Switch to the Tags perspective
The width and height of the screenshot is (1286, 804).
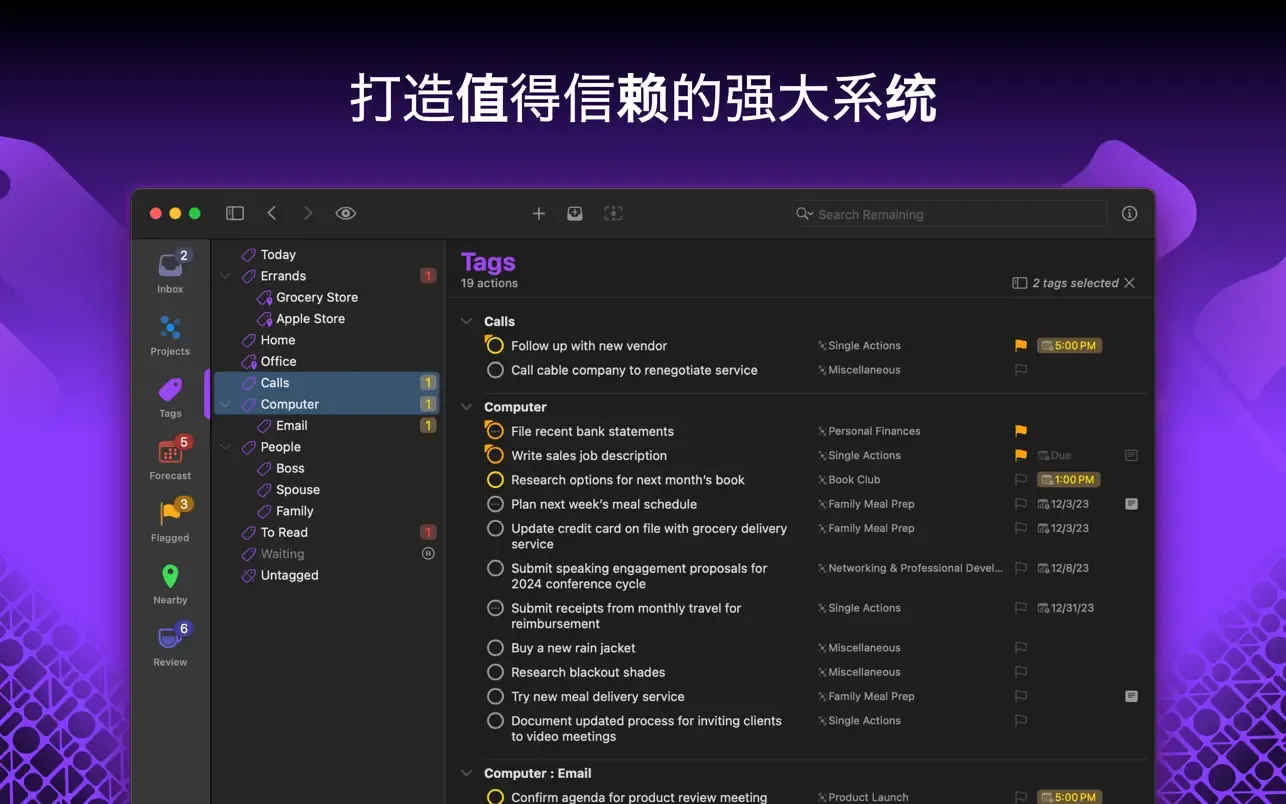click(x=170, y=397)
